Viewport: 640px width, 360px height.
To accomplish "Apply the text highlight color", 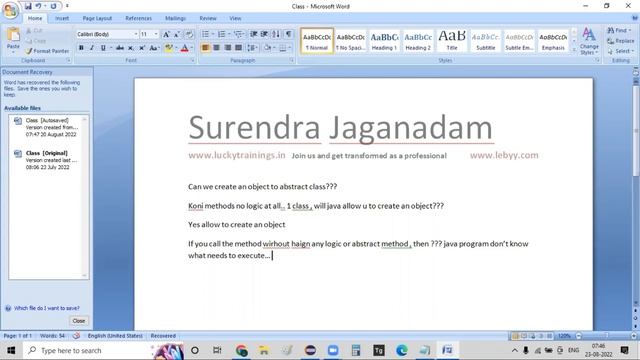I will point(168,48).
